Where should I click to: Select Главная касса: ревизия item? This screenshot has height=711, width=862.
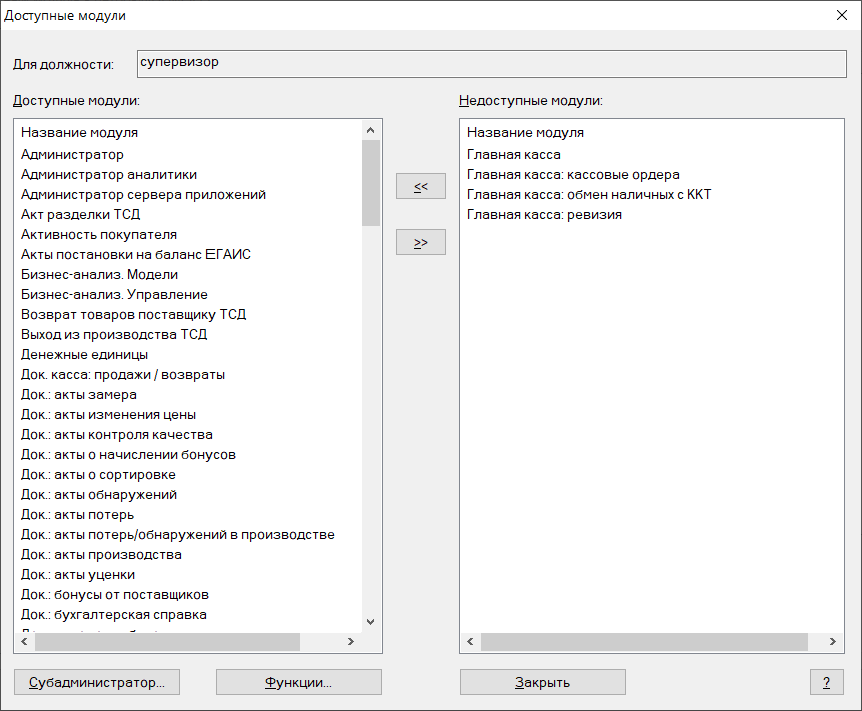tap(544, 214)
